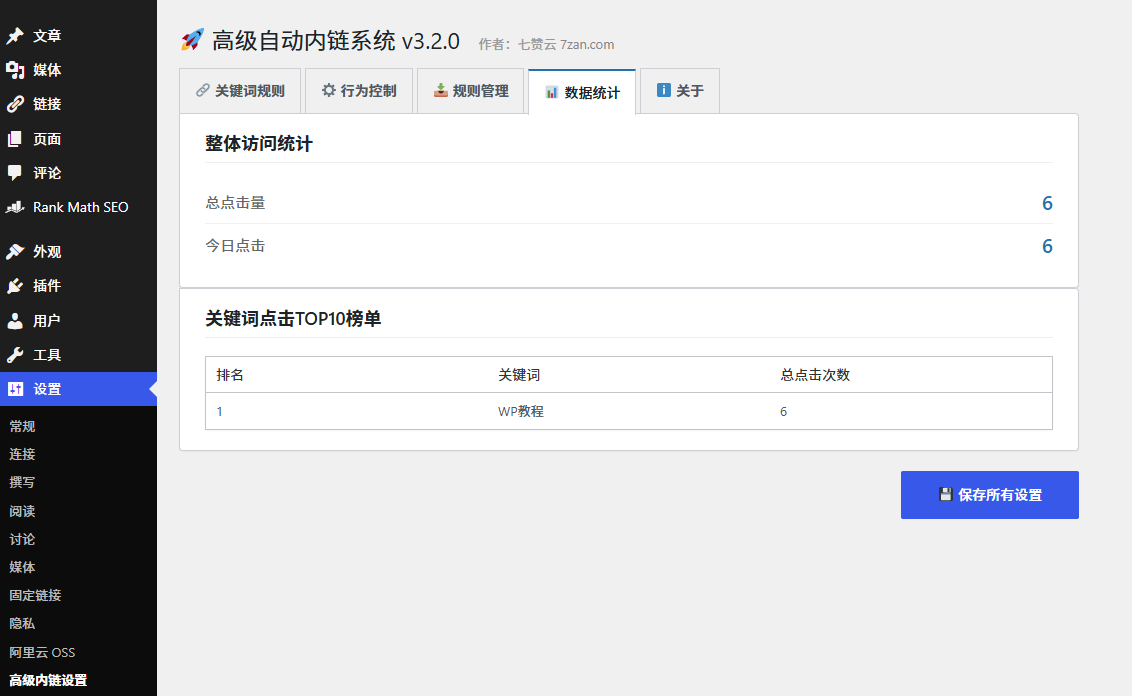Open 连接 settings submenu link

tap(22, 454)
